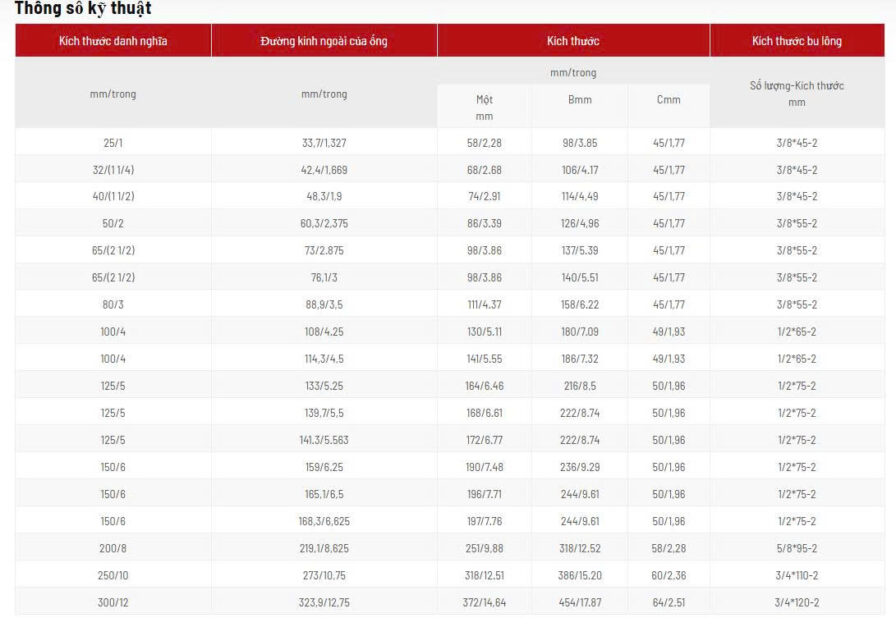
Task: Select cell '273/10.75'
Action: 324,576
